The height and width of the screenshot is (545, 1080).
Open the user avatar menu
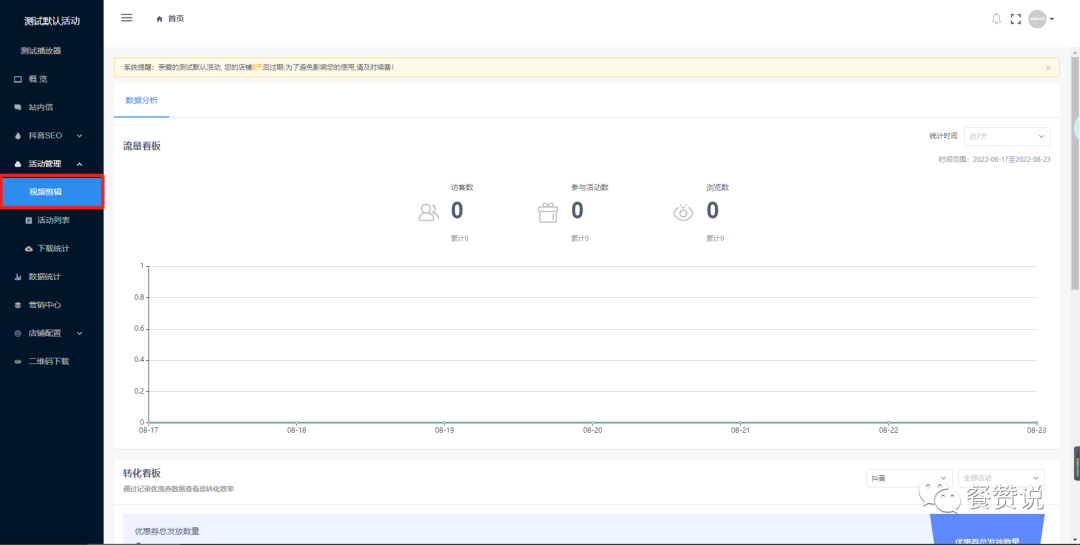coord(1037,19)
